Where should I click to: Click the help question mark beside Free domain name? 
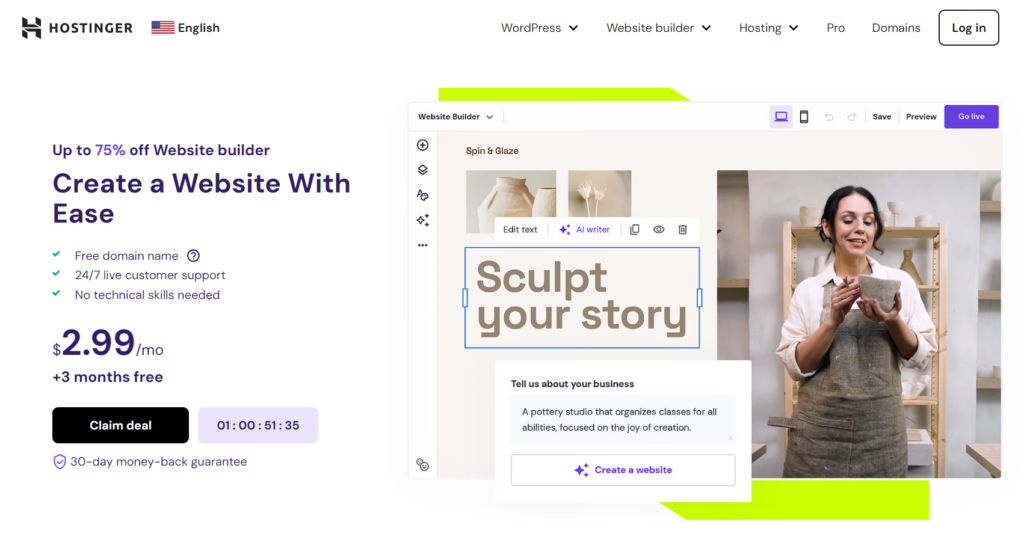[x=193, y=255]
